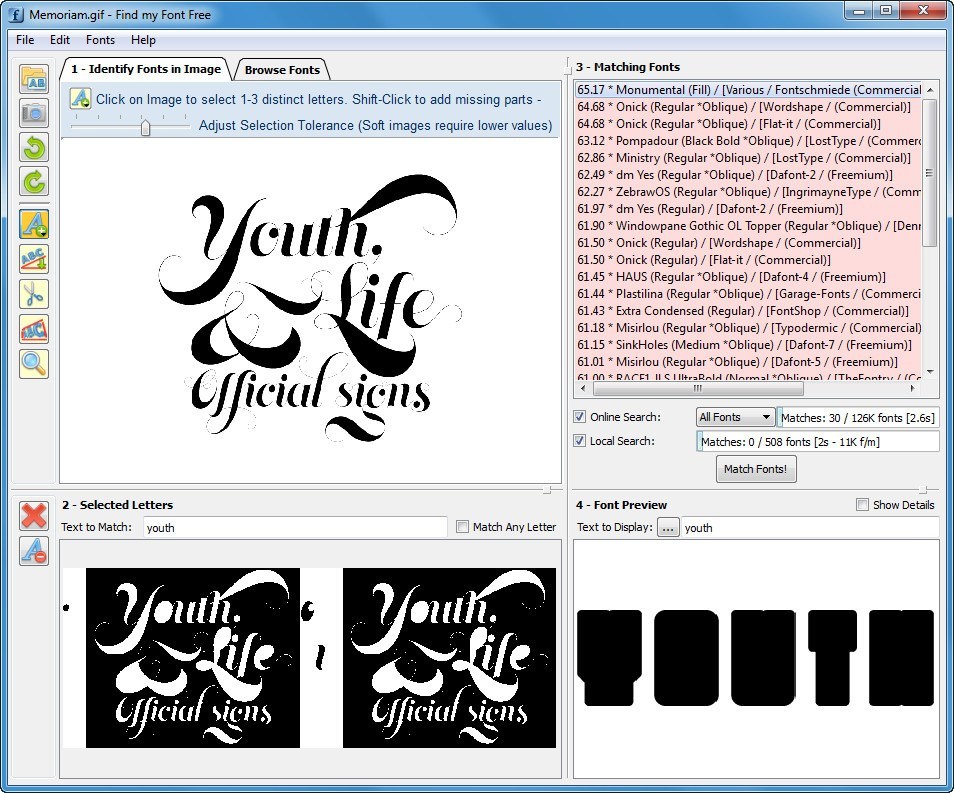Open the Help menu
954x793 pixels.
point(143,40)
